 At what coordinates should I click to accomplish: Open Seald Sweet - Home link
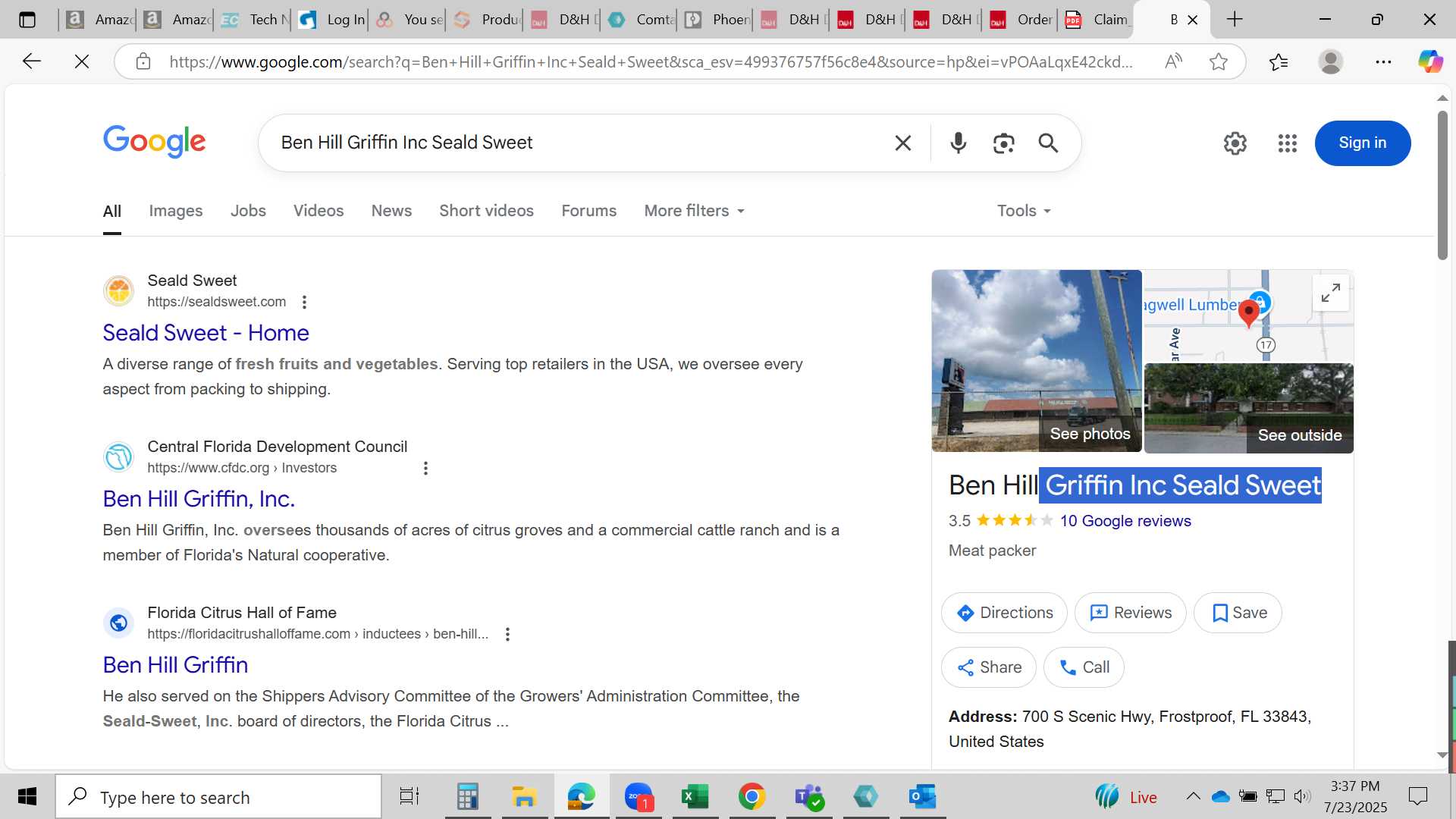pyautogui.click(x=206, y=333)
